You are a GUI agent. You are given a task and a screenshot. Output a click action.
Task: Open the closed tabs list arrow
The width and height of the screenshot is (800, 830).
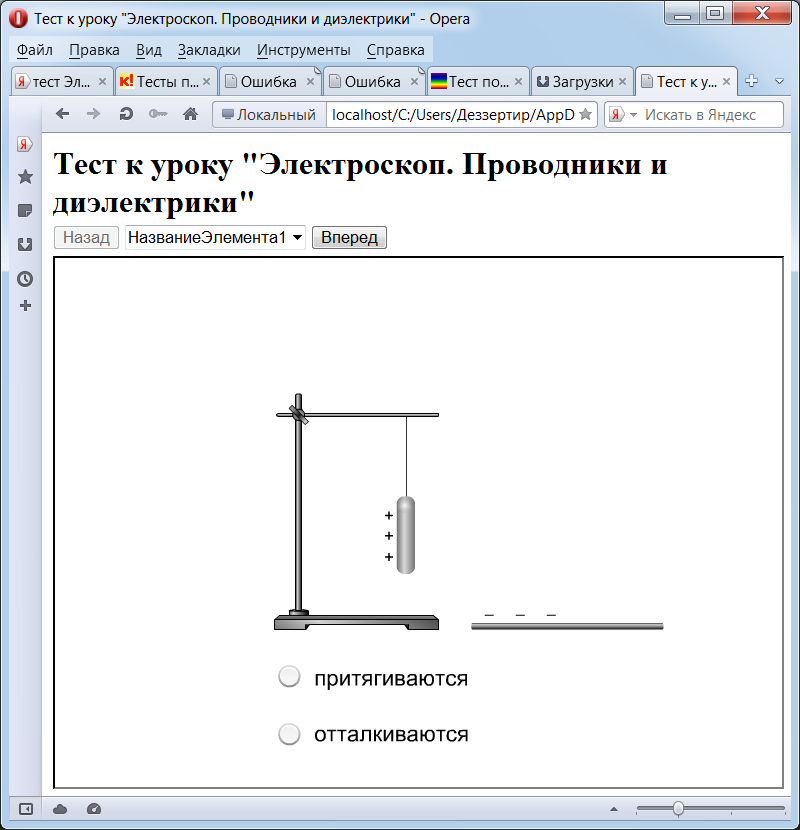(779, 82)
